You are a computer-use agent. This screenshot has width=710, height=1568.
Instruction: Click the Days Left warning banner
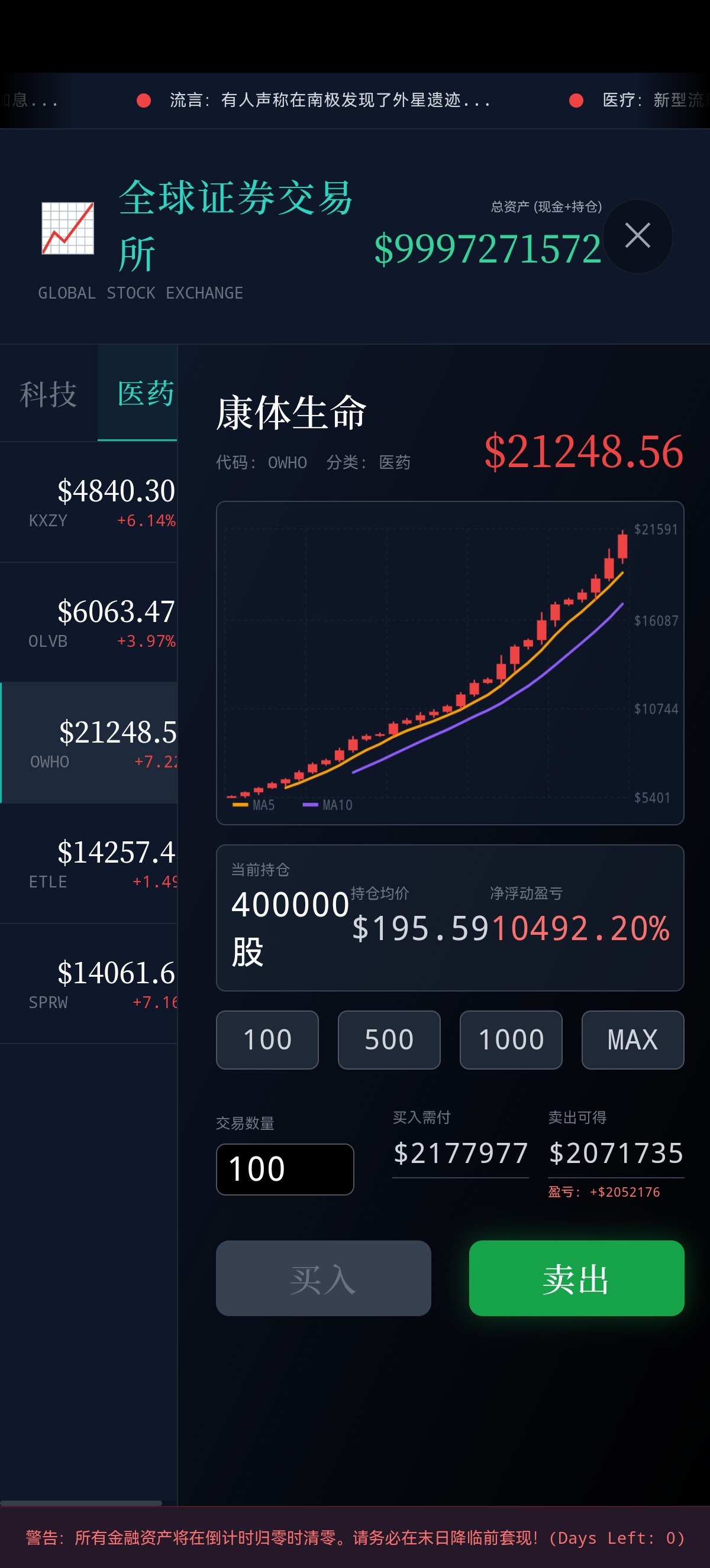tap(355, 1538)
